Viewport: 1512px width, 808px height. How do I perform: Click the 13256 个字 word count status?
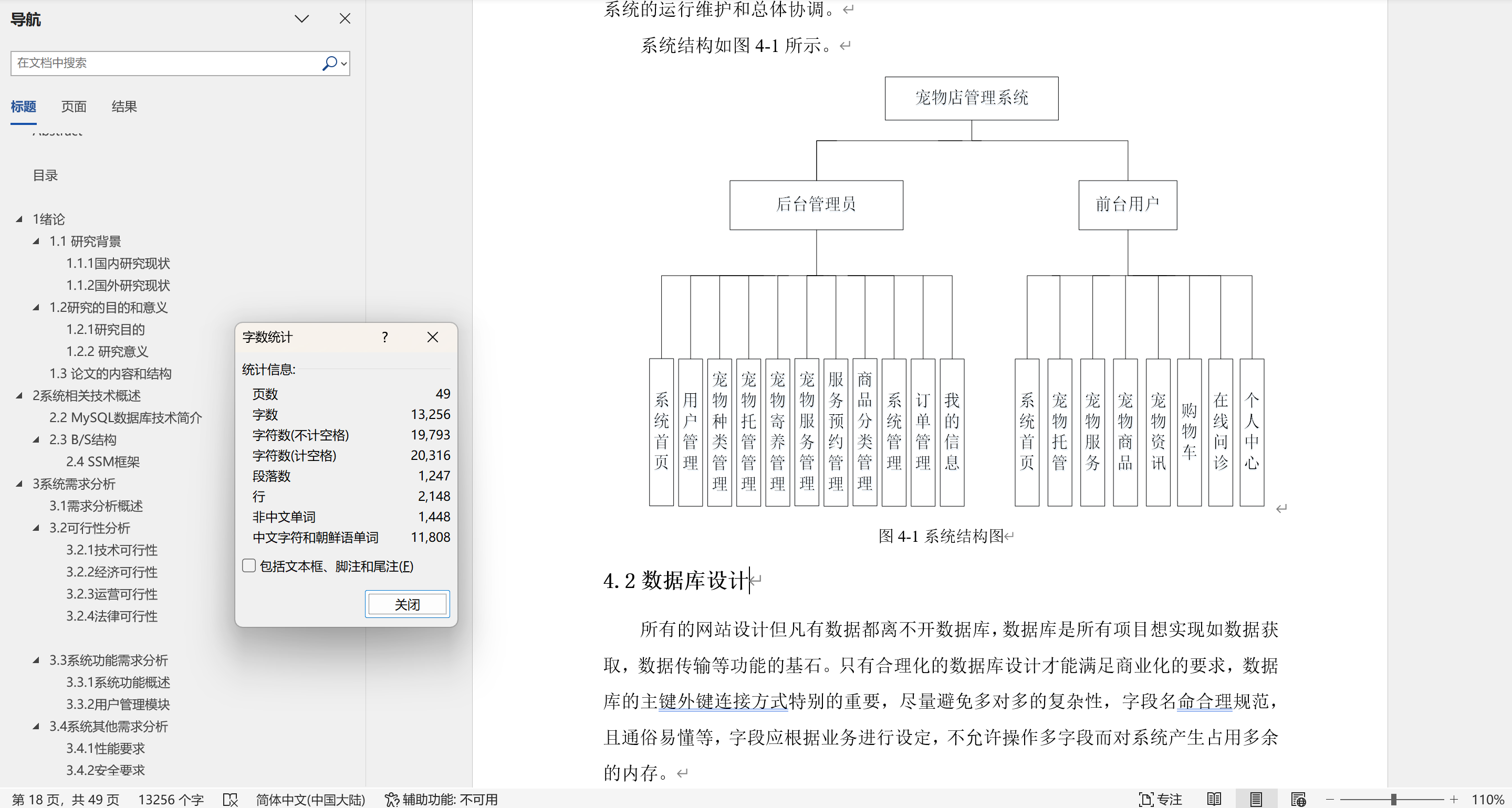pos(171,799)
